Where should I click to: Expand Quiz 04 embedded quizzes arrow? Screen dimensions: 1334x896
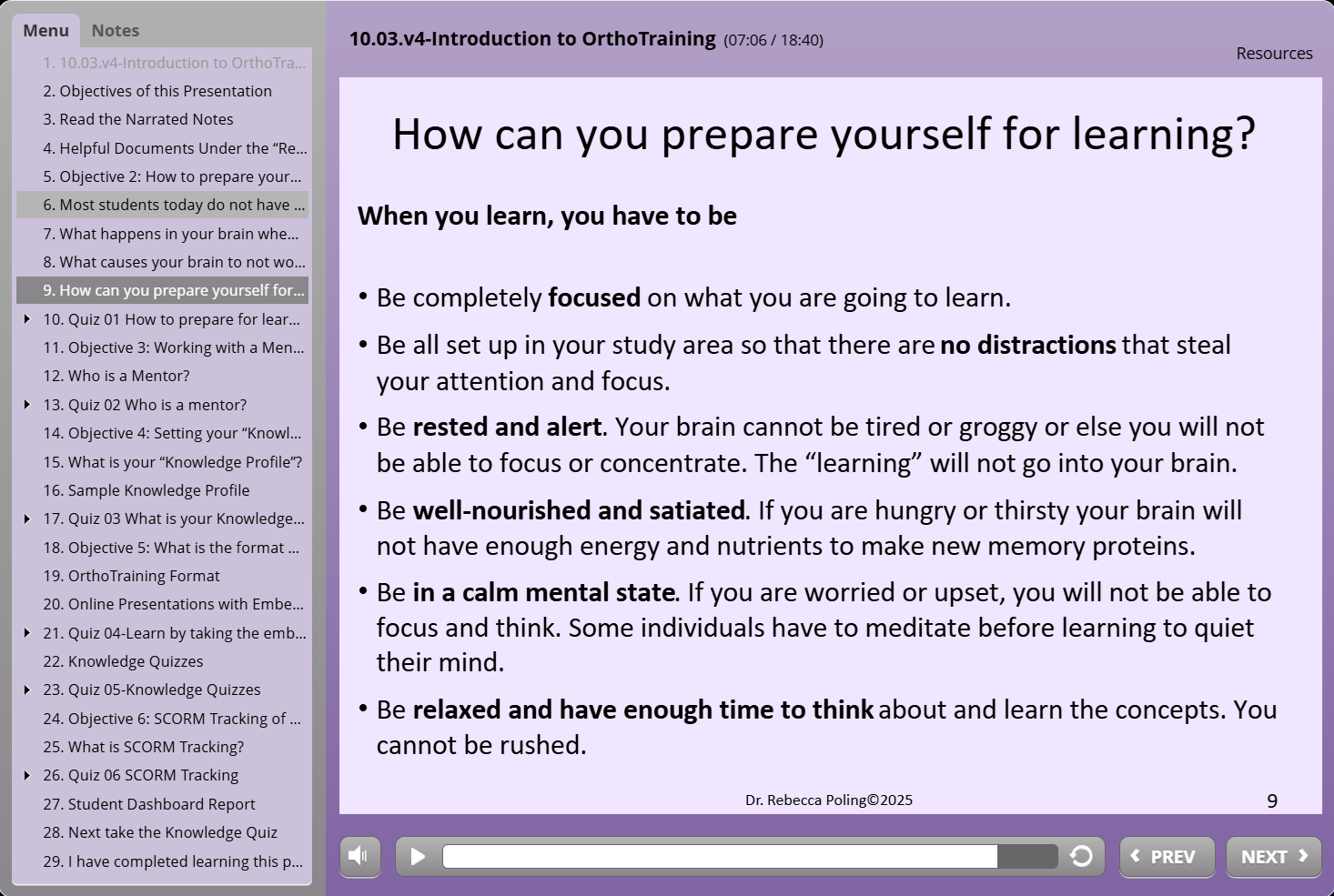[x=27, y=633]
